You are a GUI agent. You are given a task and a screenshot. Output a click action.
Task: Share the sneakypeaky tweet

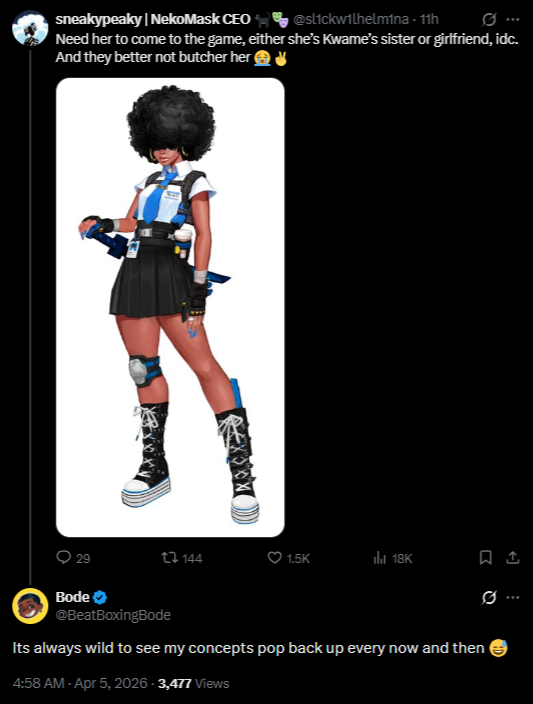pyautogui.click(x=513, y=558)
